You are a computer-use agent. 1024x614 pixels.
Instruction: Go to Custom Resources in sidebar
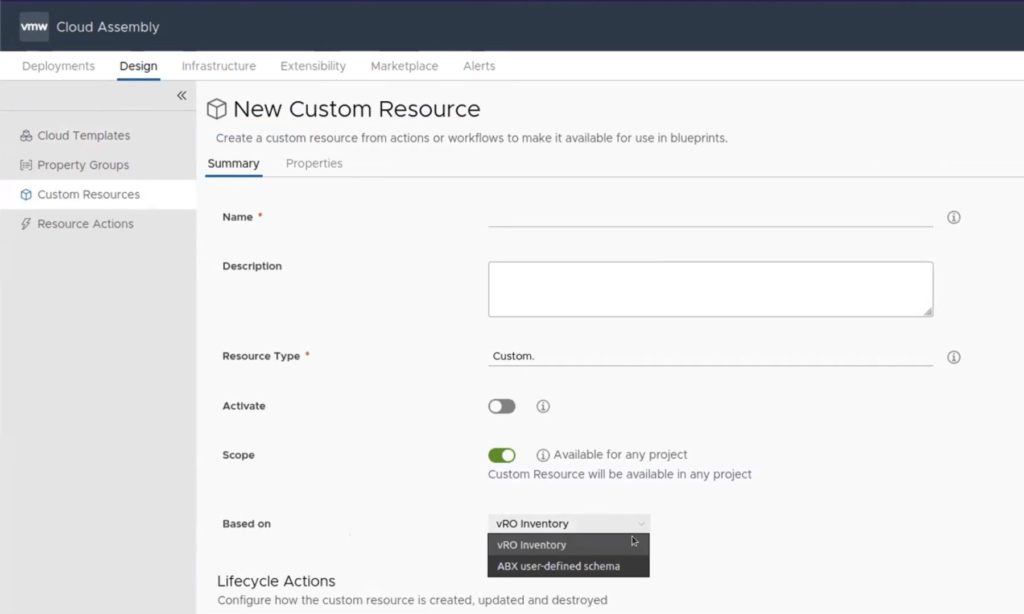(88, 194)
